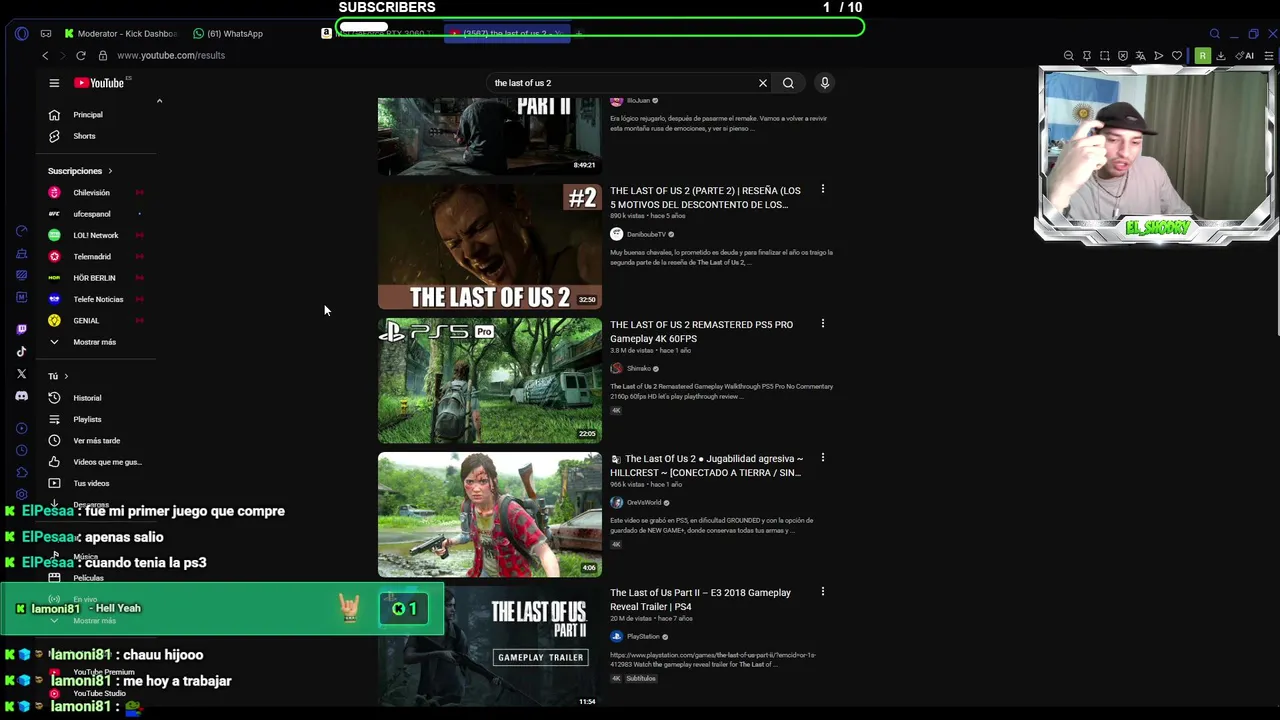Click the green R extension icon
The image size is (1280, 720).
1203,56
